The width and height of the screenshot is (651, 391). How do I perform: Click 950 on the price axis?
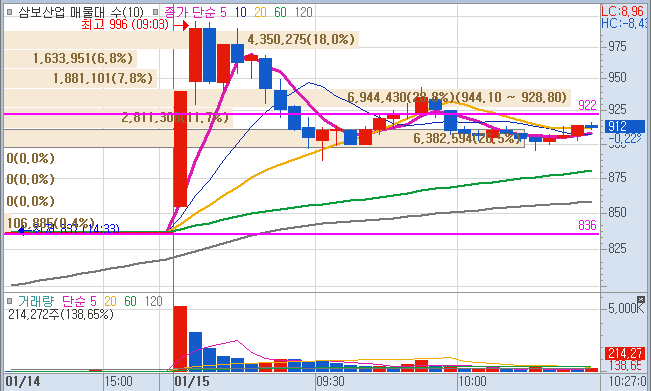tap(617, 78)
